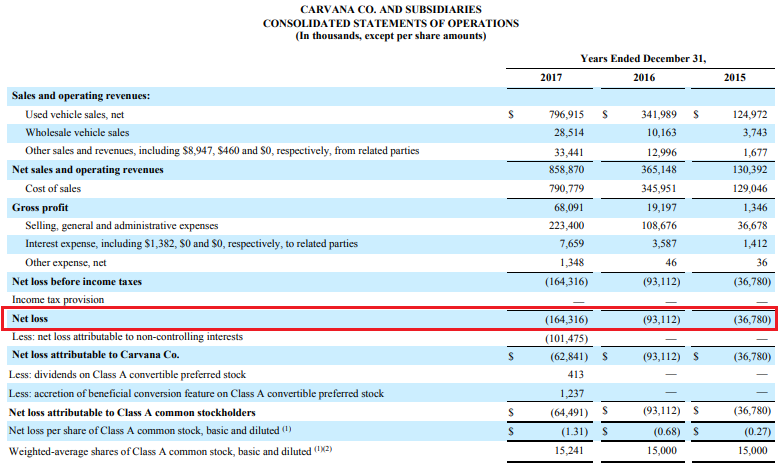Select the 33,441 other revenues value

[x=569, y=153]
